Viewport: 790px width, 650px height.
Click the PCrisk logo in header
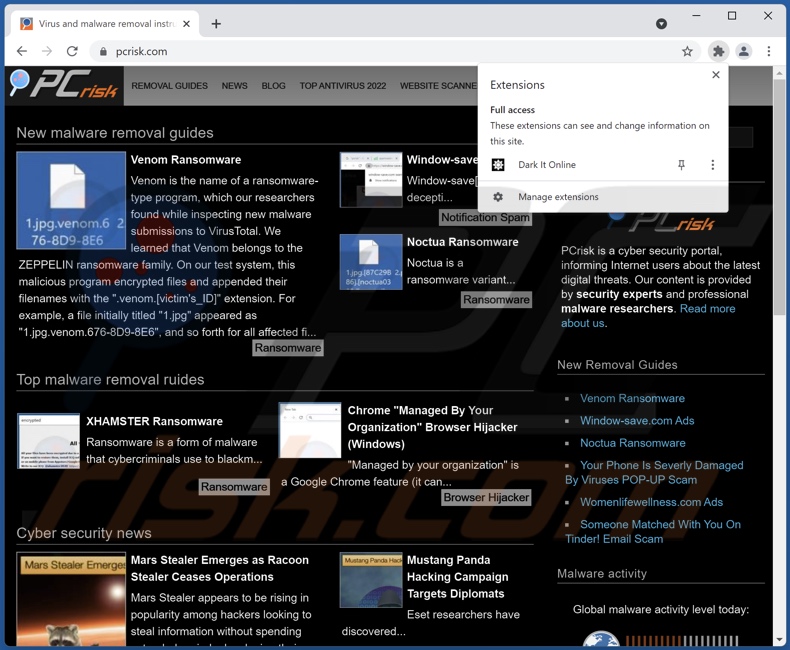pyautogui.click(x=65, y=86)
